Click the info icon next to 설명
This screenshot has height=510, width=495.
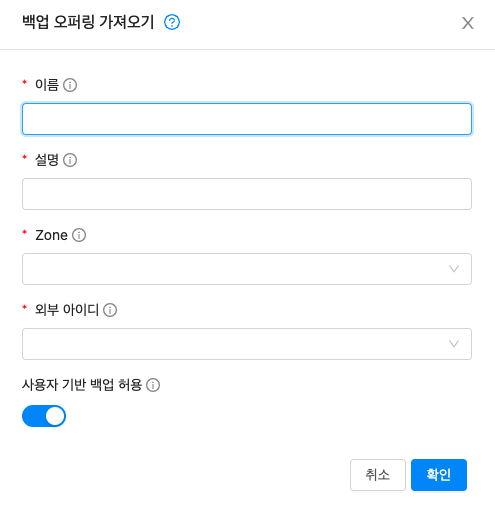pyautogui.click(x=70, y=160)
